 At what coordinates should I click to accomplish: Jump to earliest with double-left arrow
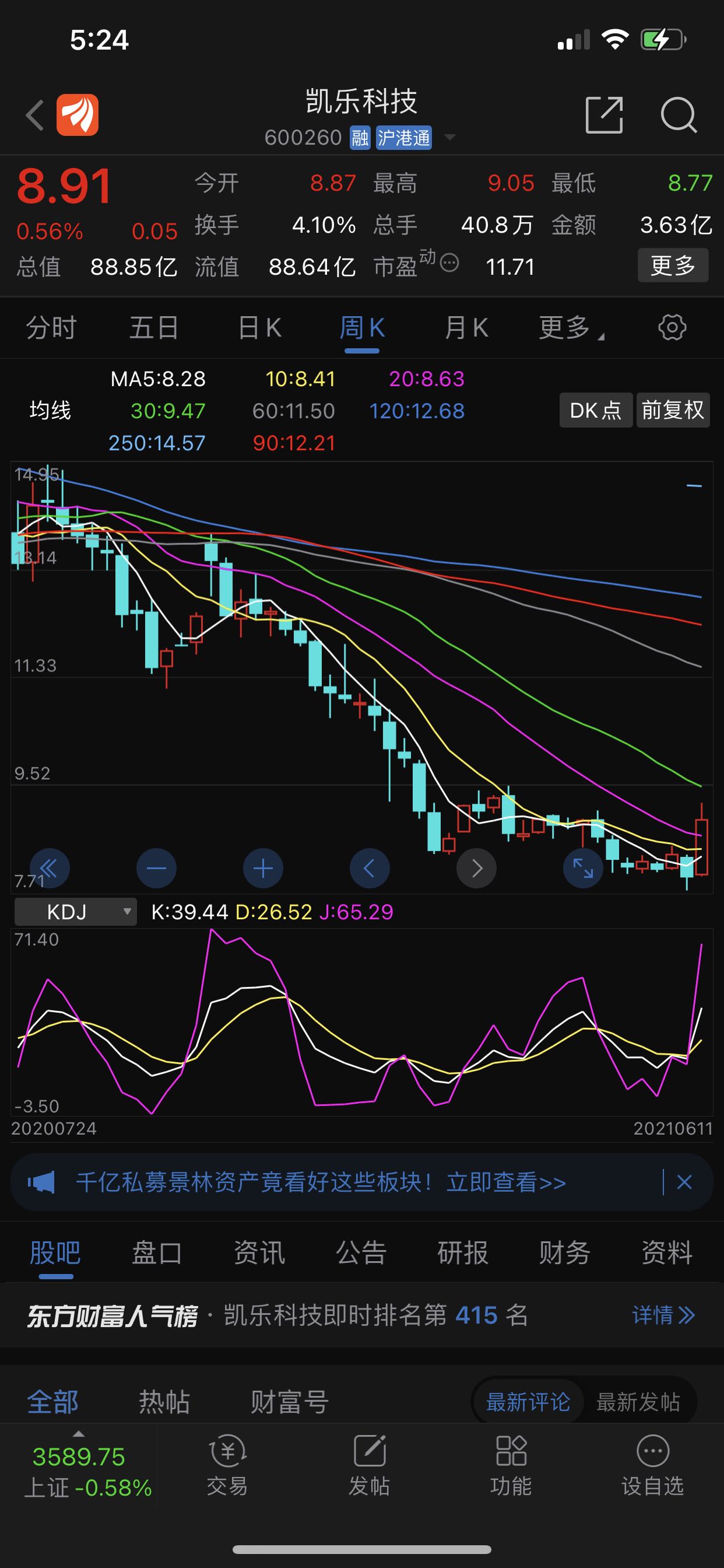[50, 868]
